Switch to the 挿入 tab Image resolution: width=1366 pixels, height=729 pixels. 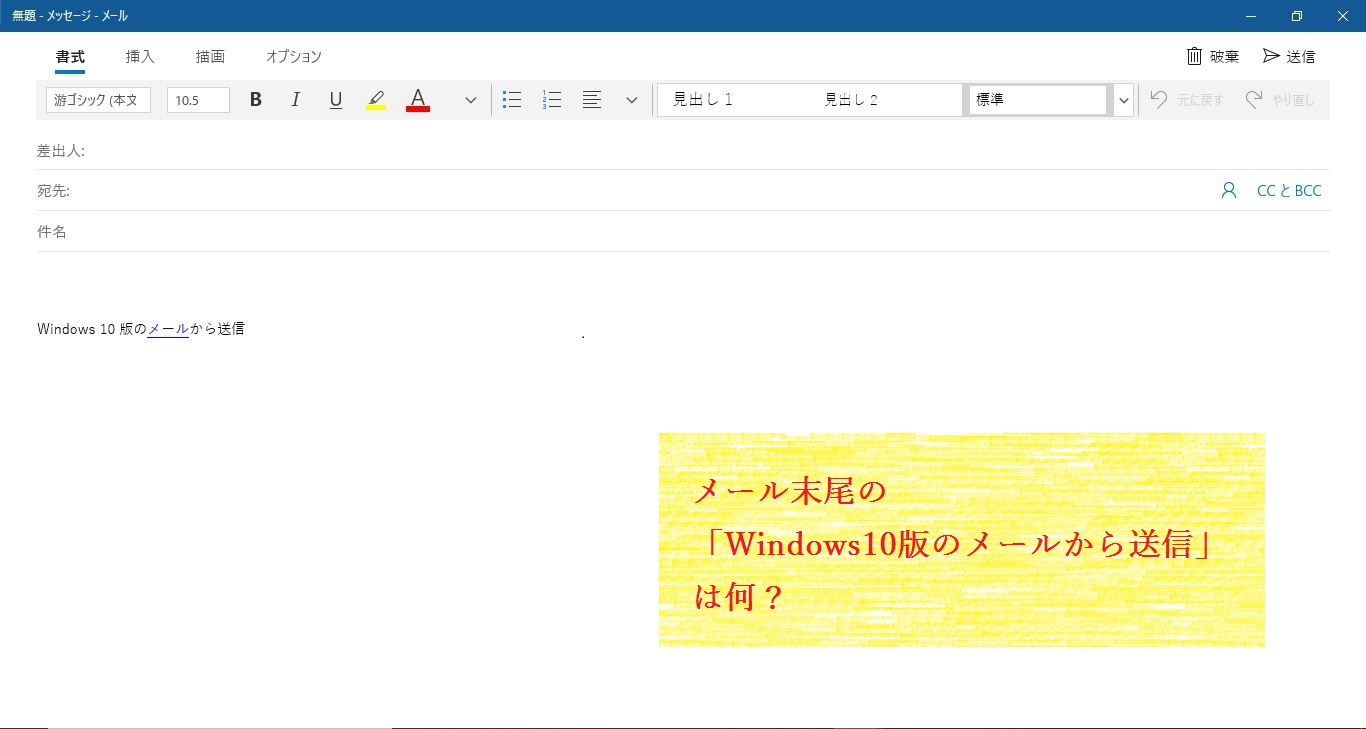coord(140,57)
